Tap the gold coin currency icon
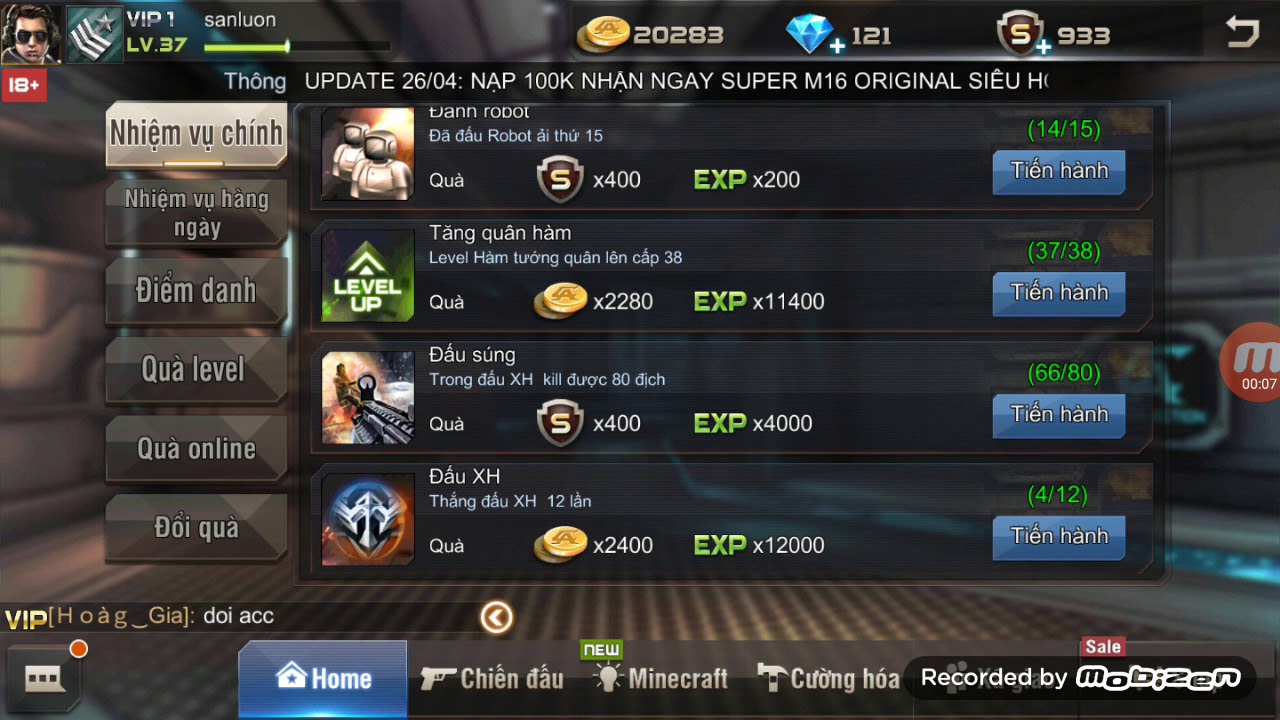Viewport: 1280px width, 720px height. pos(603,34)
